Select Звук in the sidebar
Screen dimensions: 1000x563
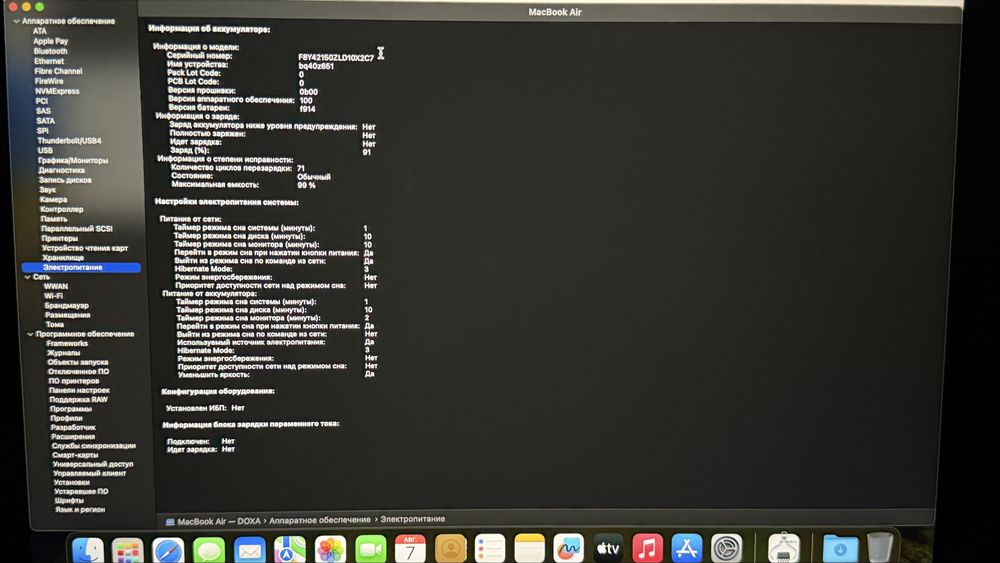pyautogui.click(x=48, y=190)
